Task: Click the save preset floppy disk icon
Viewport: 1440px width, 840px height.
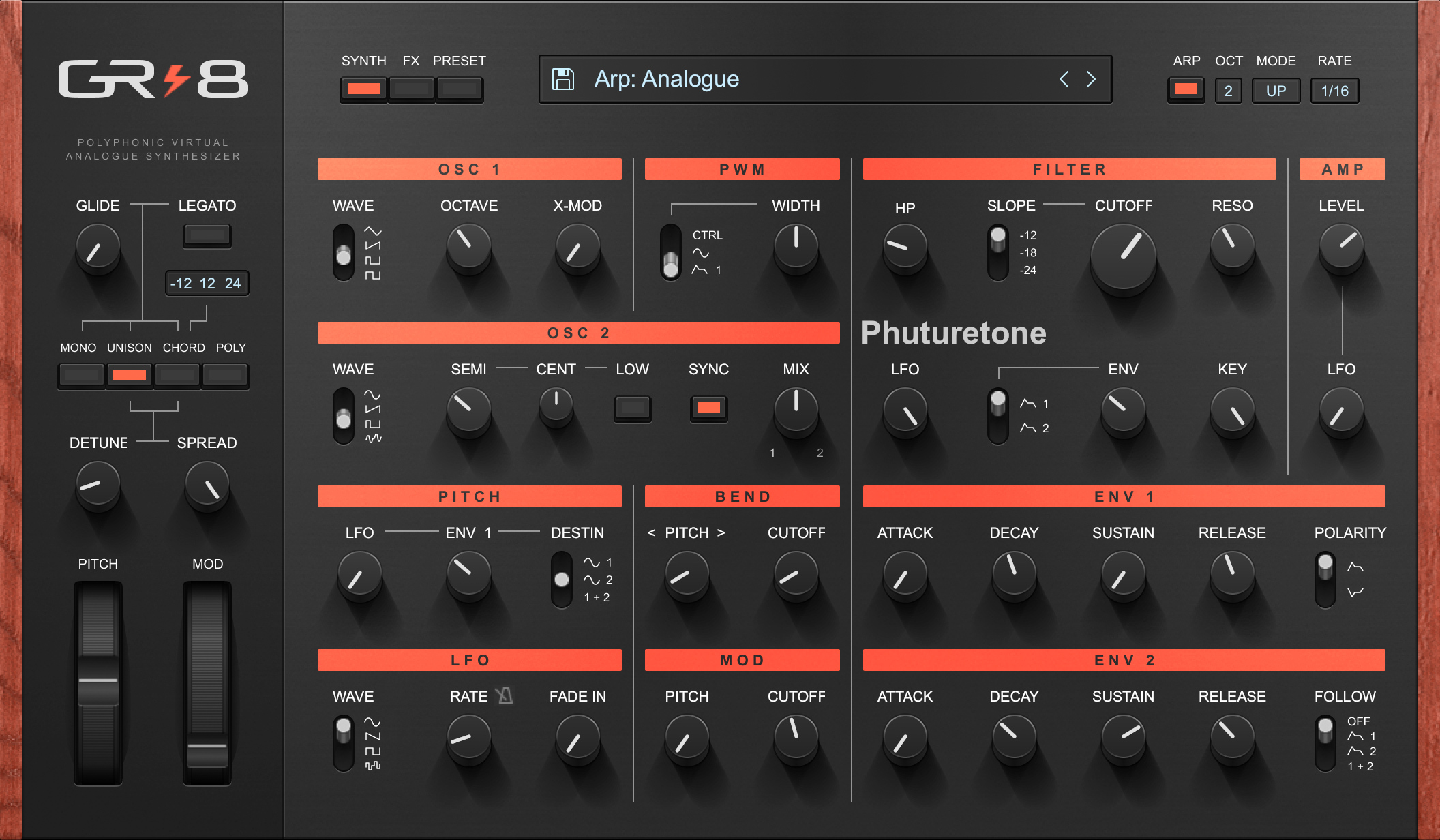Action: coord(563,79)
